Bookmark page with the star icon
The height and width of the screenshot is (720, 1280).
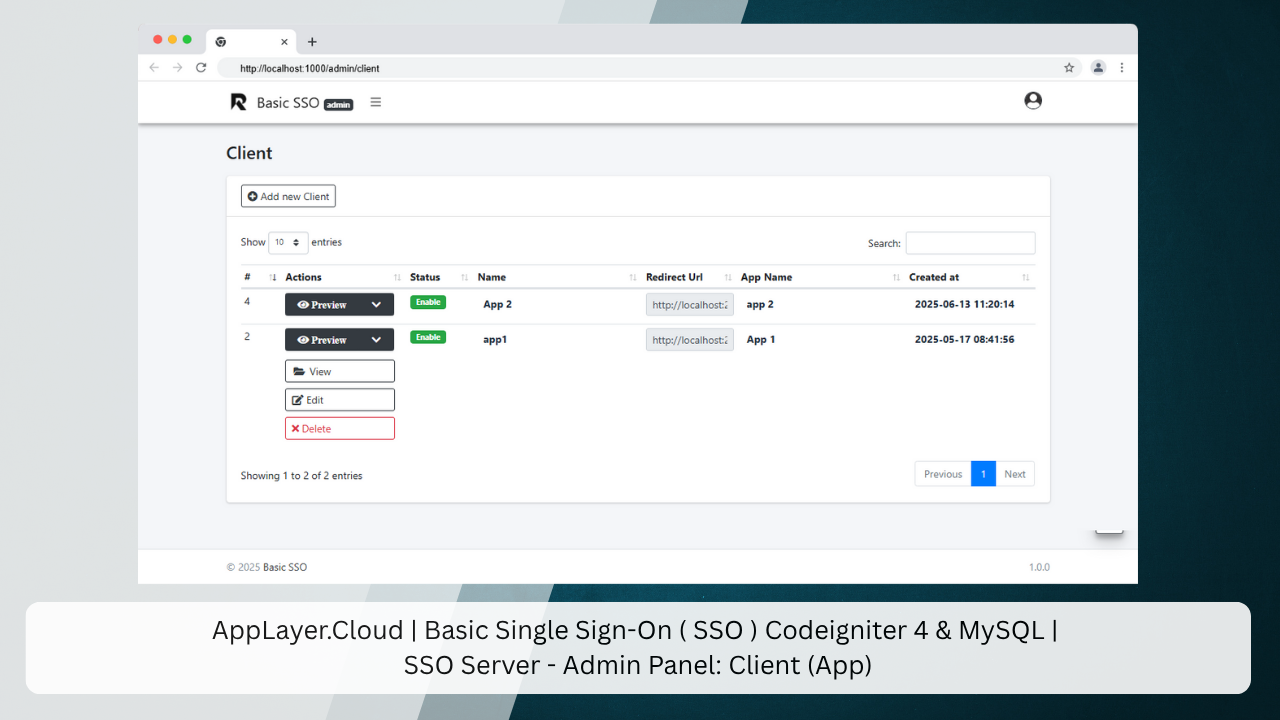1069,68
